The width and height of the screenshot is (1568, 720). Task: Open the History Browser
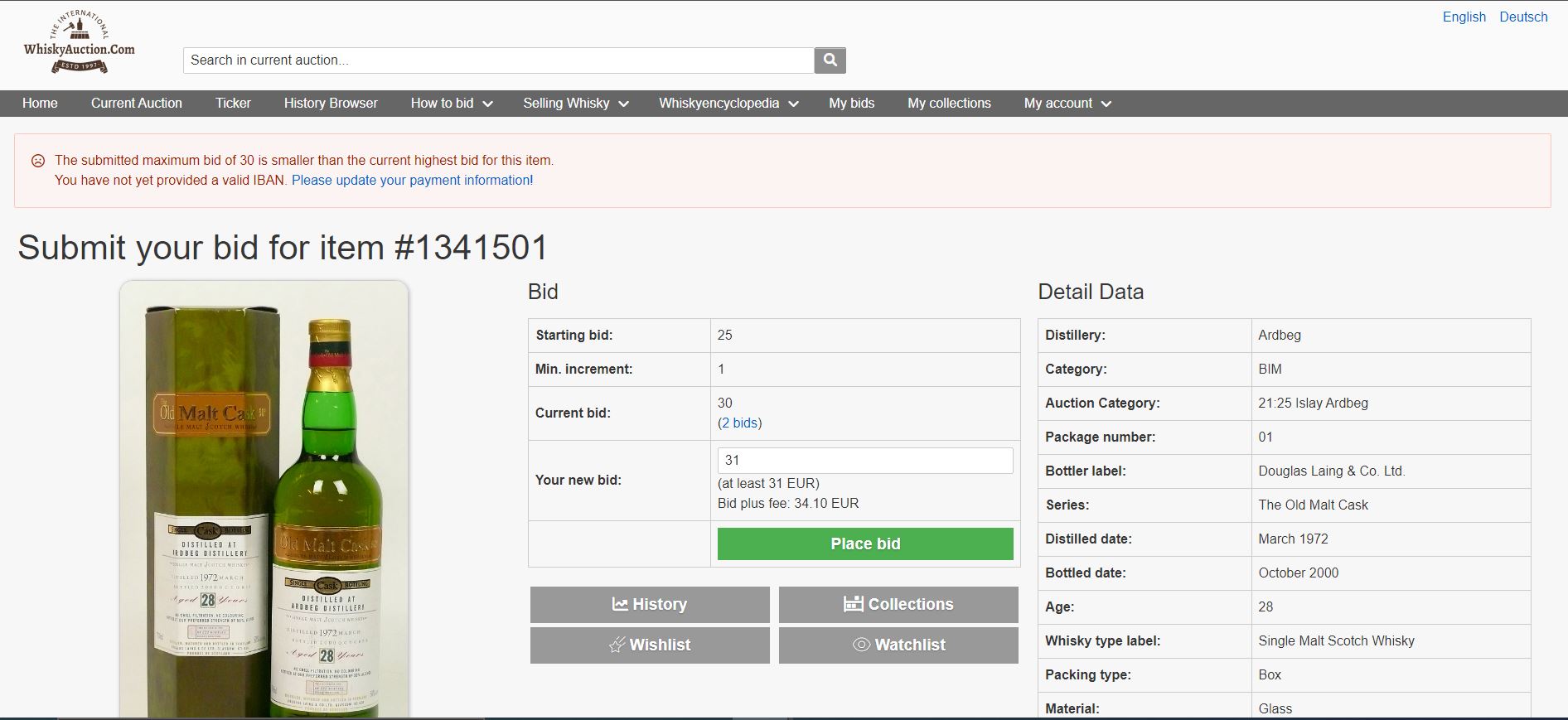pos(331,104)
